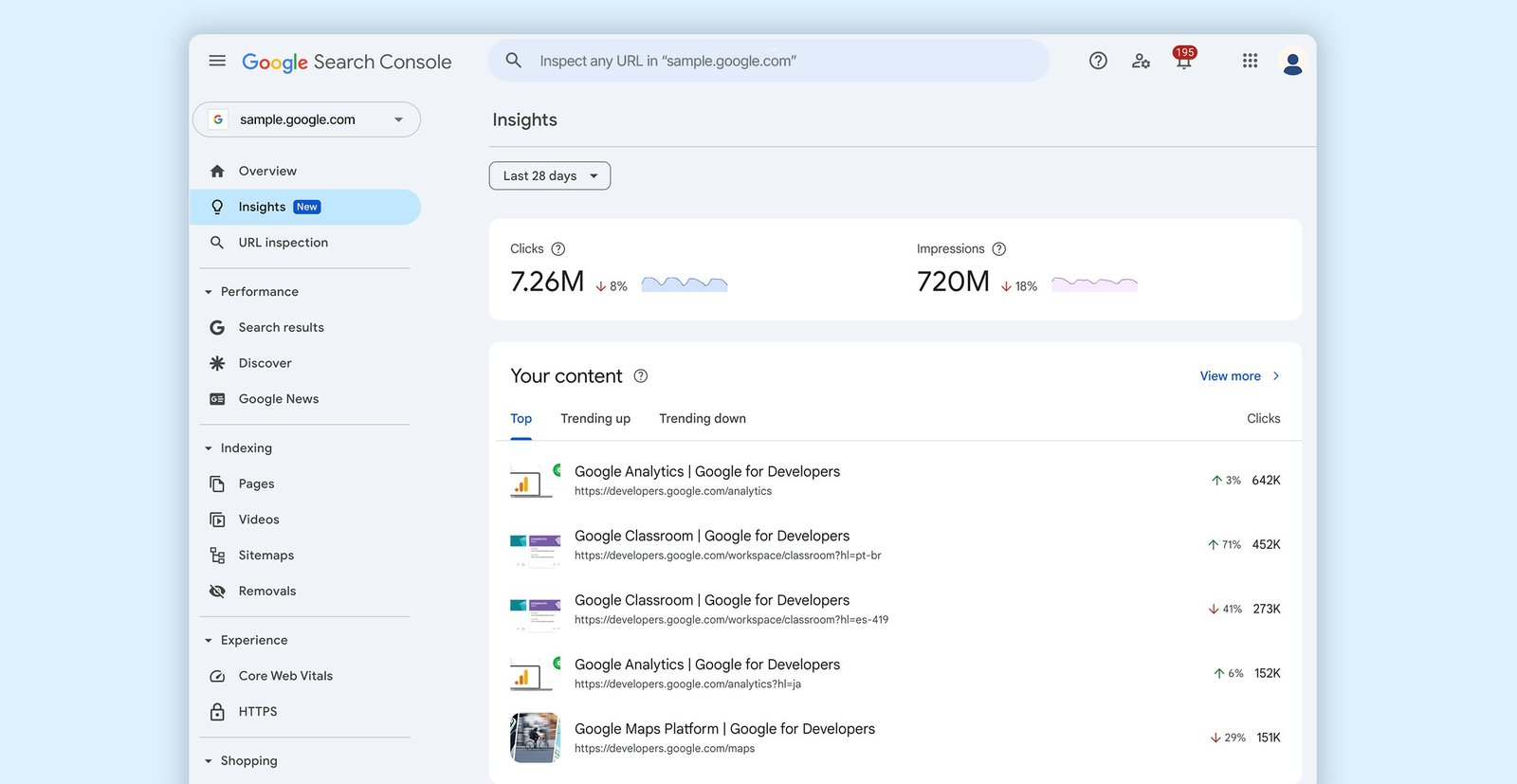1517x784 pixels.
Task: Collapse the Experience section
Action: [209, 641]
